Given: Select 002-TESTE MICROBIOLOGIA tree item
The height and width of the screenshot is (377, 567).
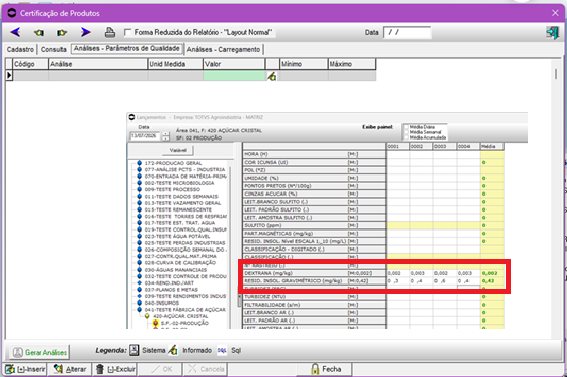Looking at the screenshot, I should (179, 183).
